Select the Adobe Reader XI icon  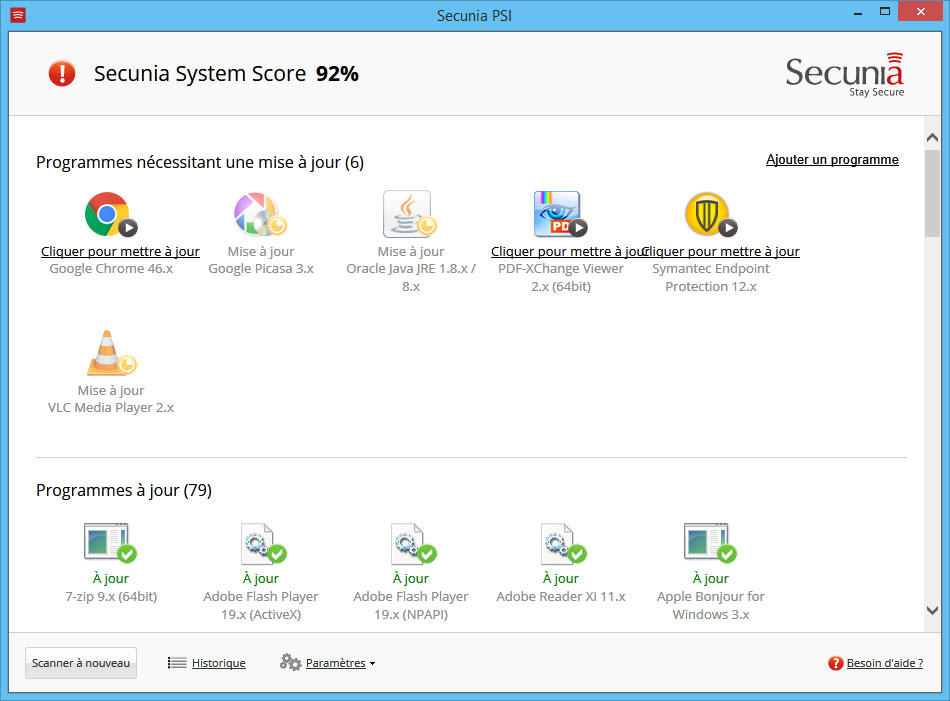coord(558,542)
